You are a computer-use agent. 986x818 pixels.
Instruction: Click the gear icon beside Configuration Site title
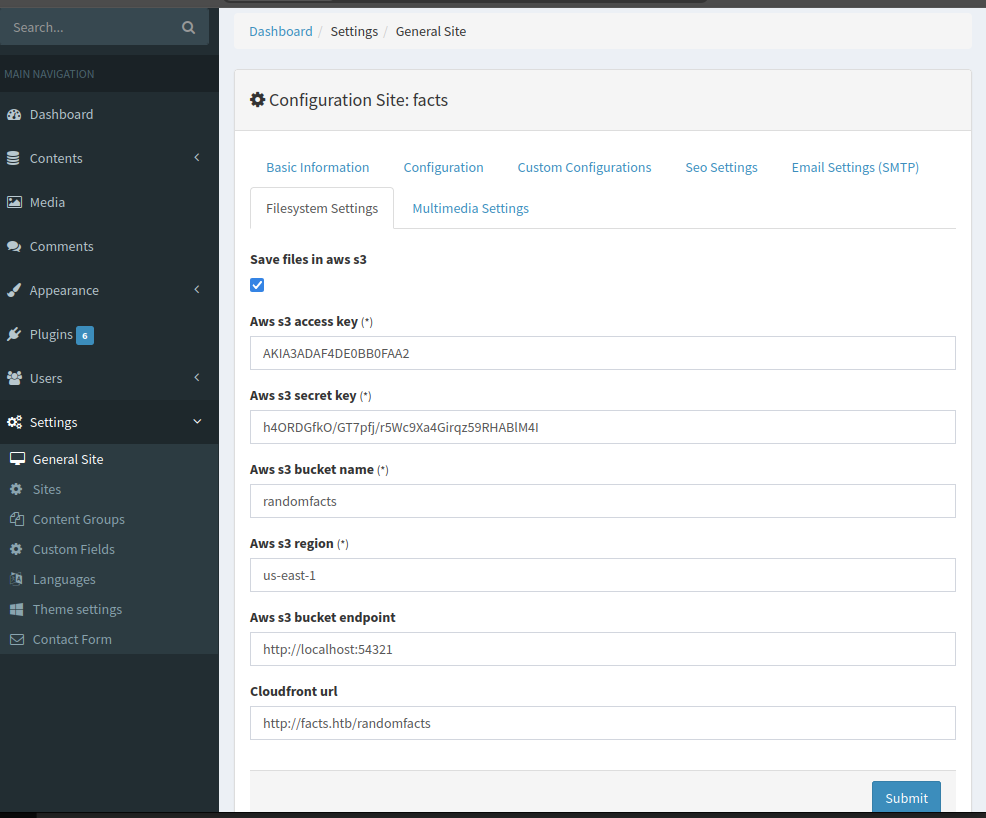click(257, 99)
